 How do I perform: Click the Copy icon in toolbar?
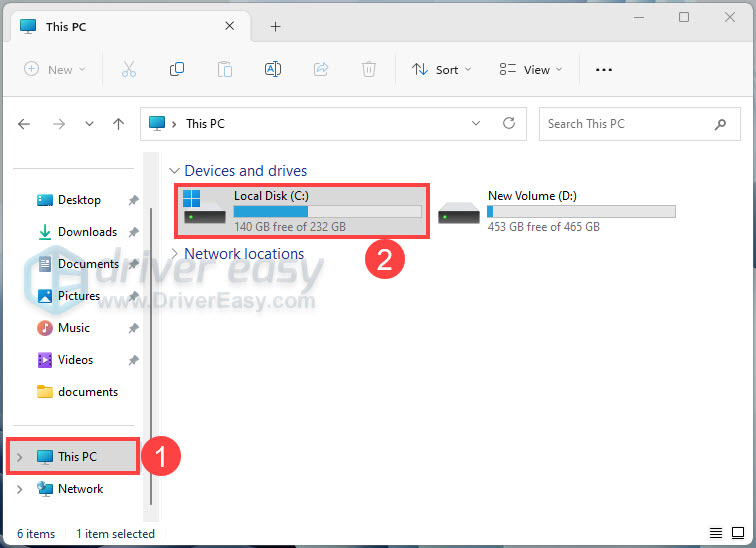177,69
